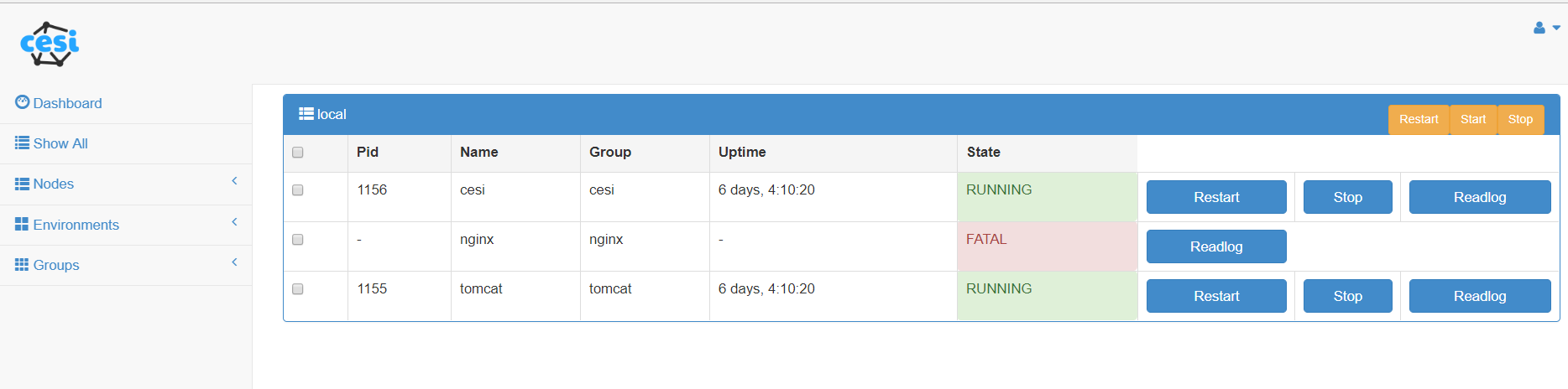
Task: Click the Groups grid icon
Action: coord(23,265)
